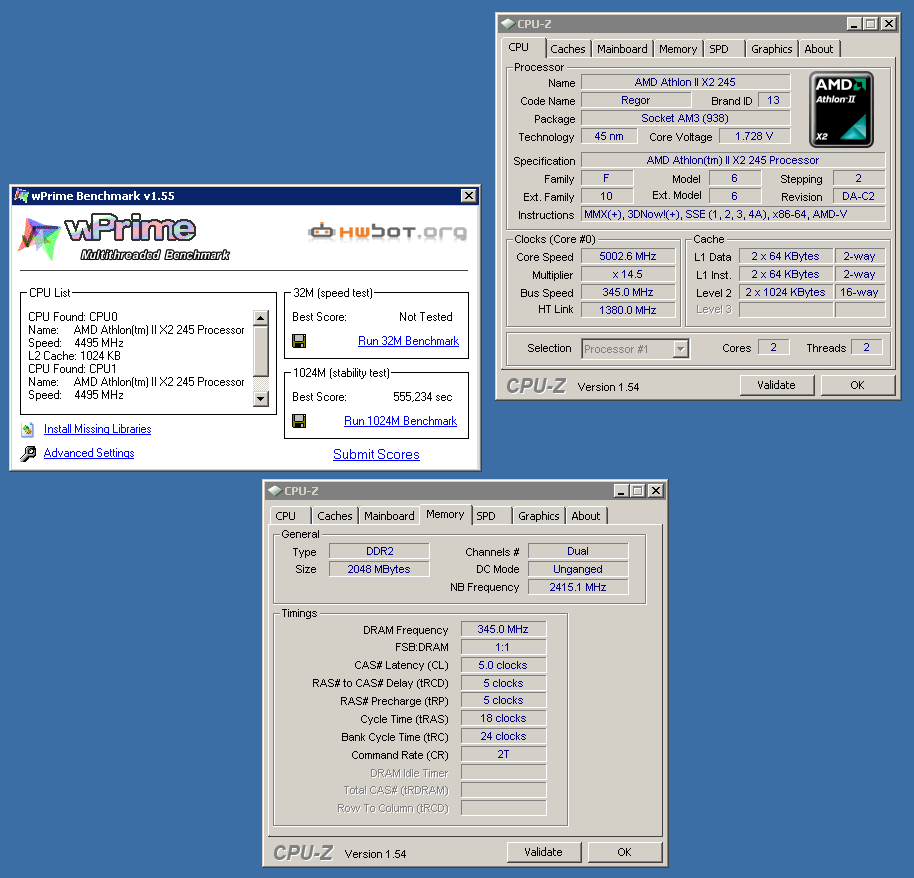The image size is (914, 878).
Task: Click the NB Frequency value 2415.1 MHz
Action: [578, 588]
